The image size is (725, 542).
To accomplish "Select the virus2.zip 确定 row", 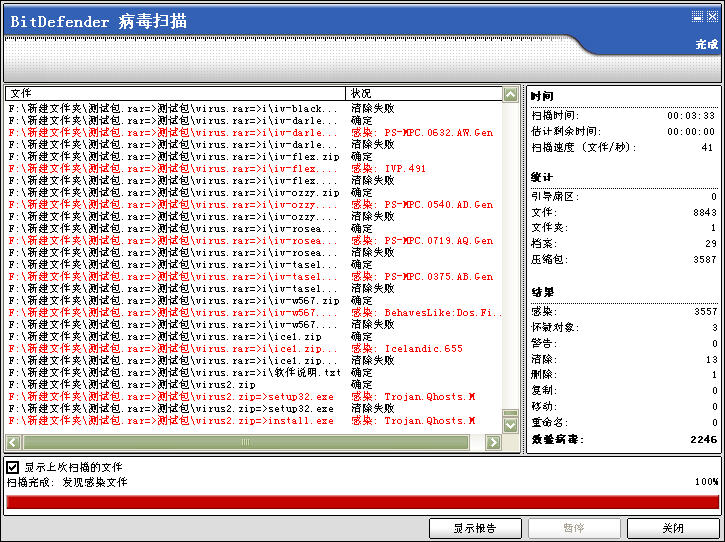I will tap(254, 385).
